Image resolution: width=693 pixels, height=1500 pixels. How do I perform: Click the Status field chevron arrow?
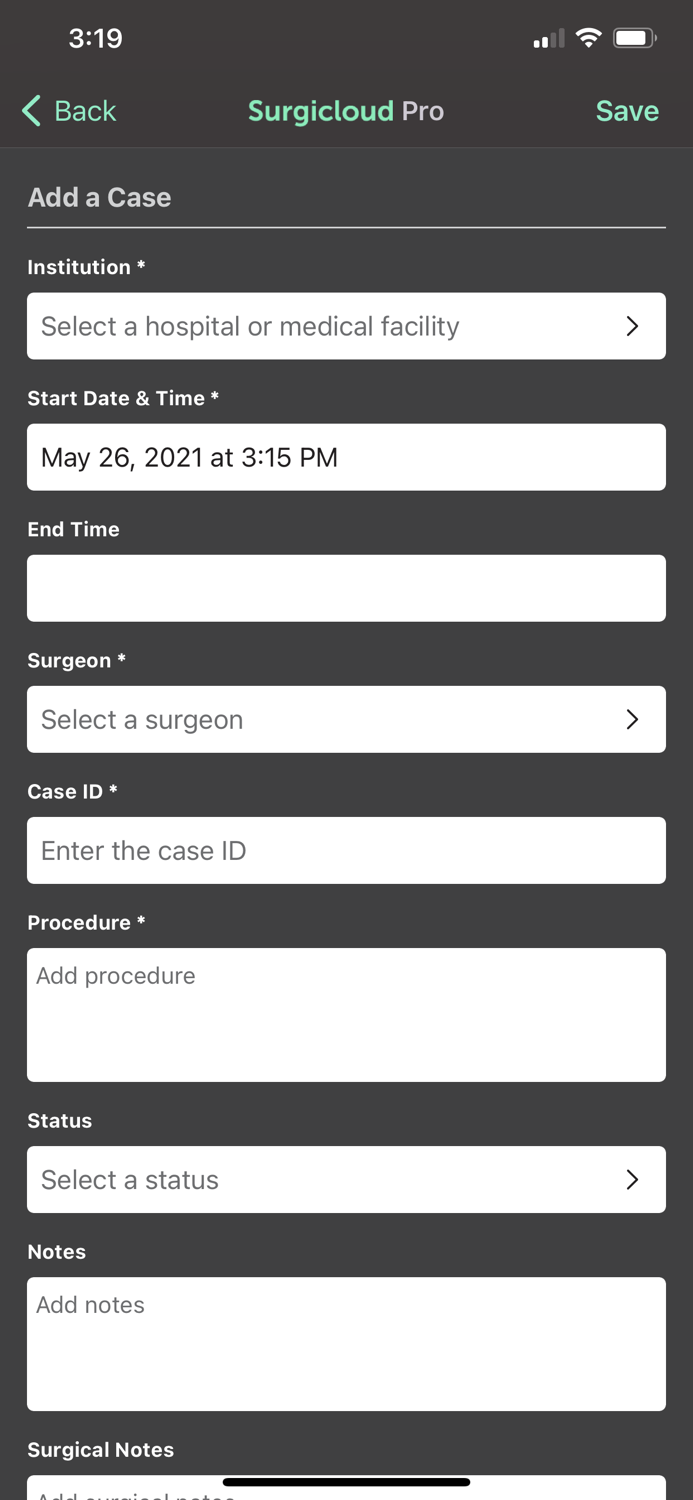tap(632, 1179)
